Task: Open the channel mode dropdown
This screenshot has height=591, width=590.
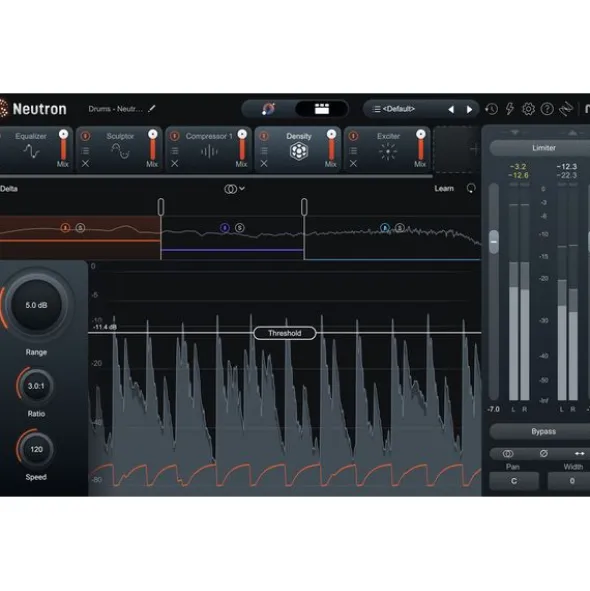Action: [x=234, y=189]
